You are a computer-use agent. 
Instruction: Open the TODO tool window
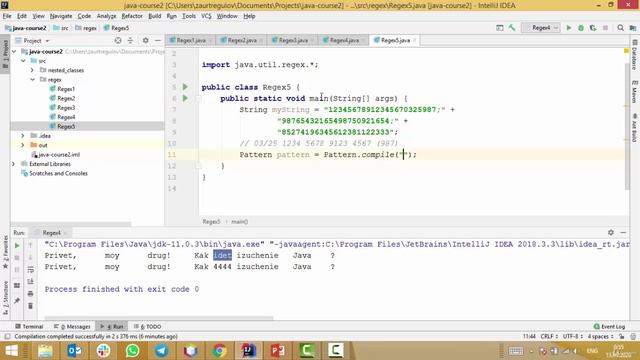pos(147,327)
